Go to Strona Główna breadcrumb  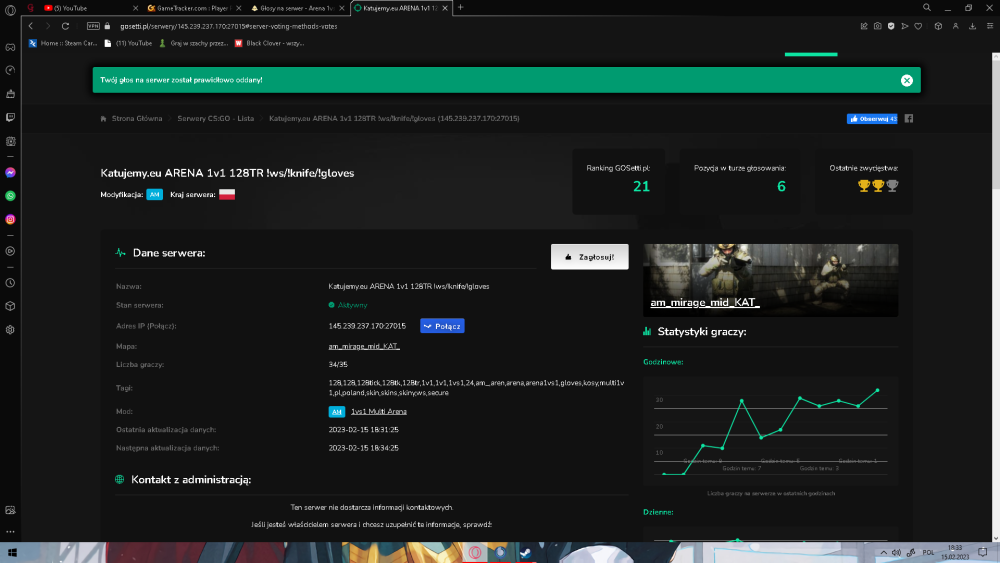click(136, 119)
